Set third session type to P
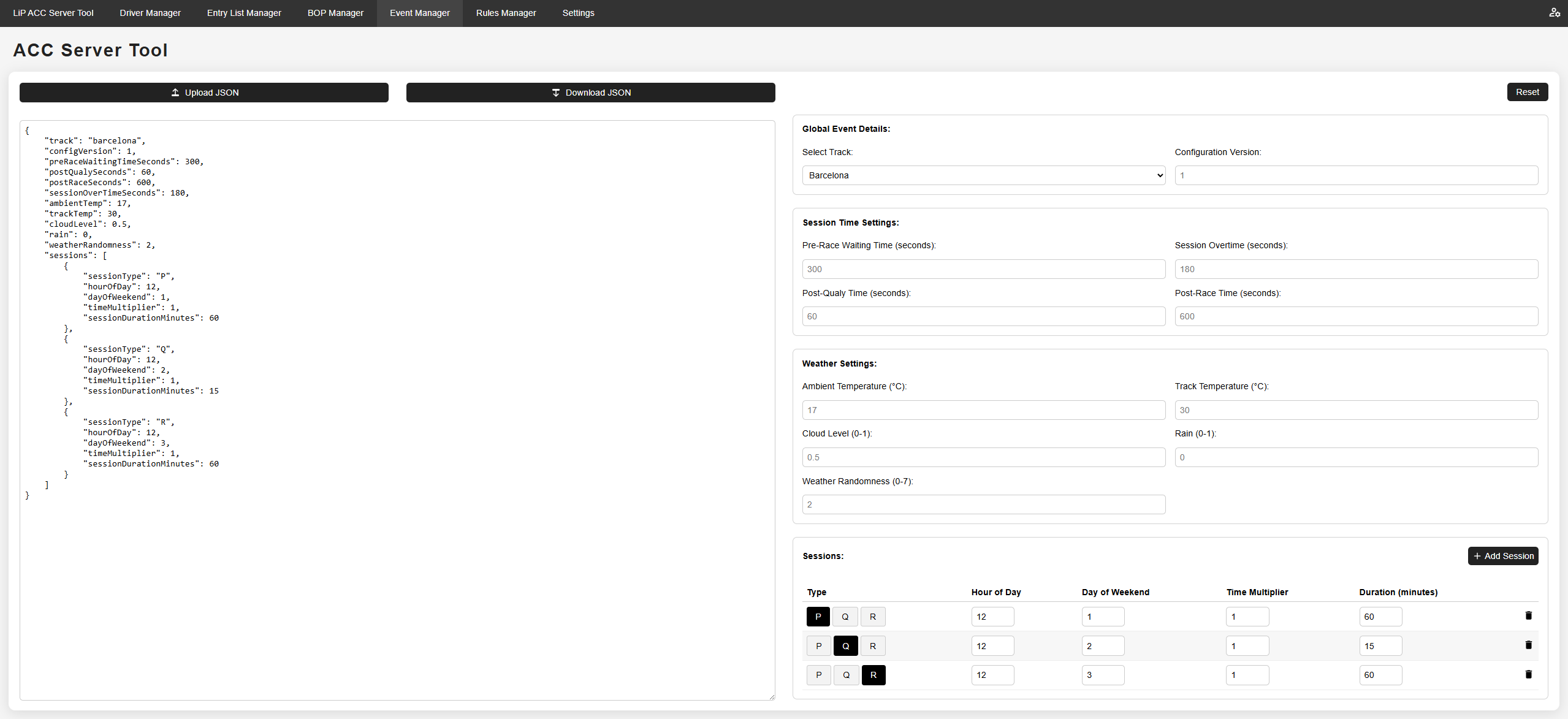Viewport: 1568px width, 719px height. pyautogui.click(x=818, y=675)
